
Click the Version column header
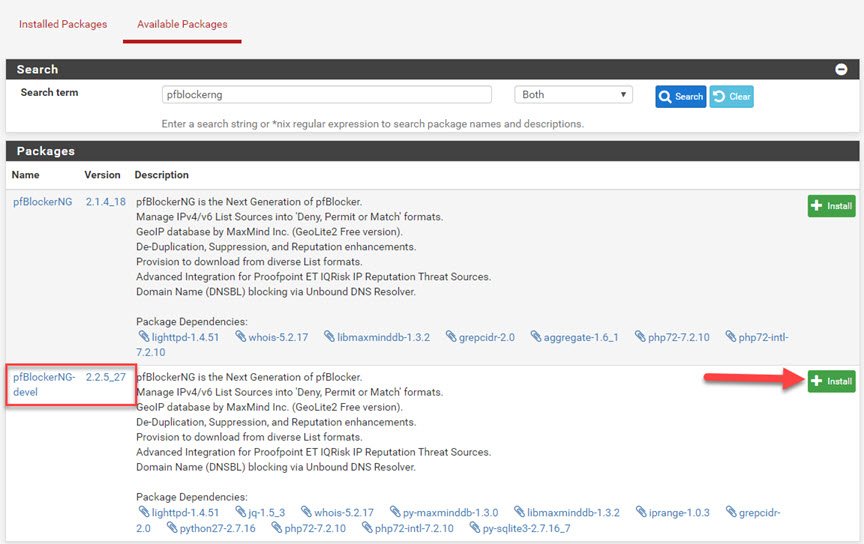click(x=102, y=175)
